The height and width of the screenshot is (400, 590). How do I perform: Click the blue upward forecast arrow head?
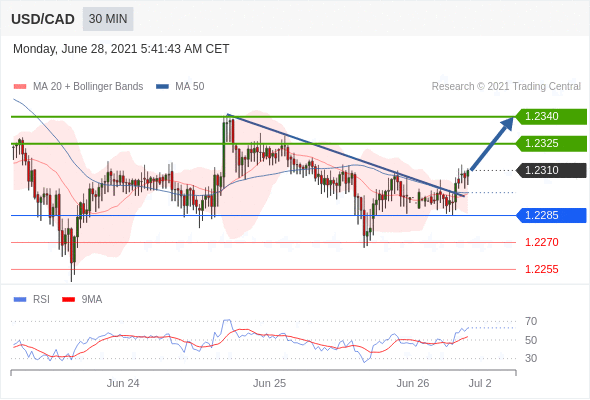[508, 123]
